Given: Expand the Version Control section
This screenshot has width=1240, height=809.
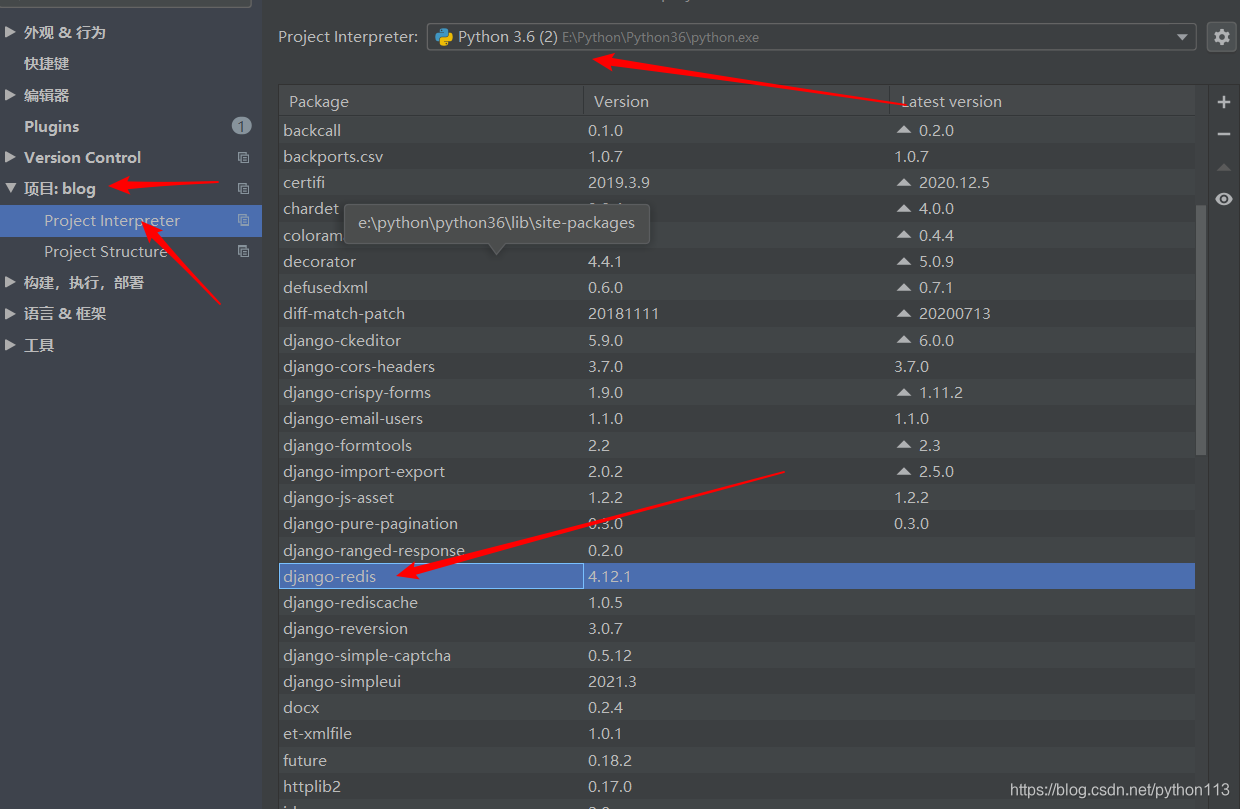Looking at the screenshot, I should pos(10,157).
